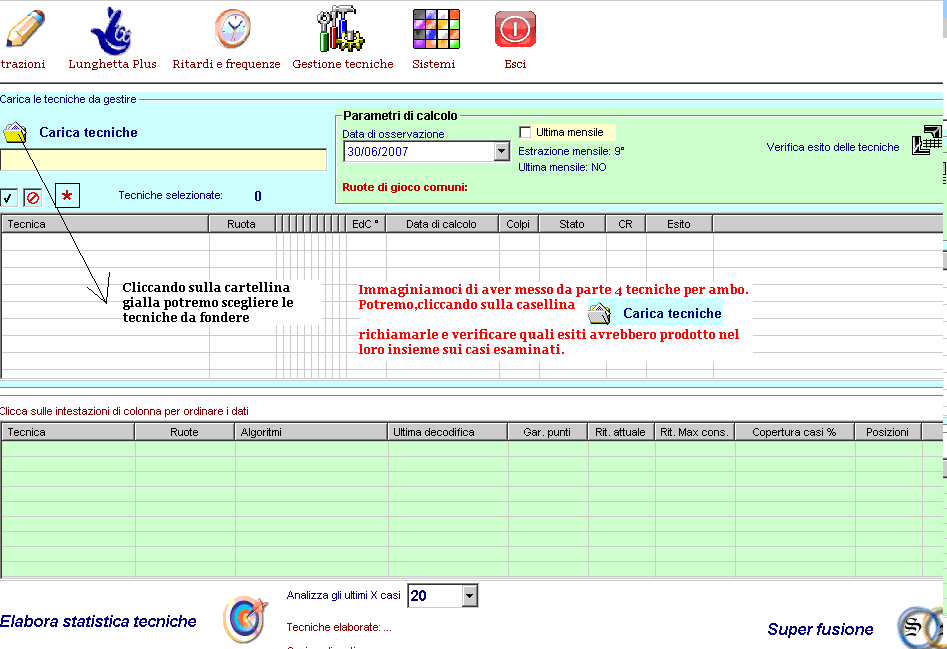Click the Sistemi label

coord(434,64)
